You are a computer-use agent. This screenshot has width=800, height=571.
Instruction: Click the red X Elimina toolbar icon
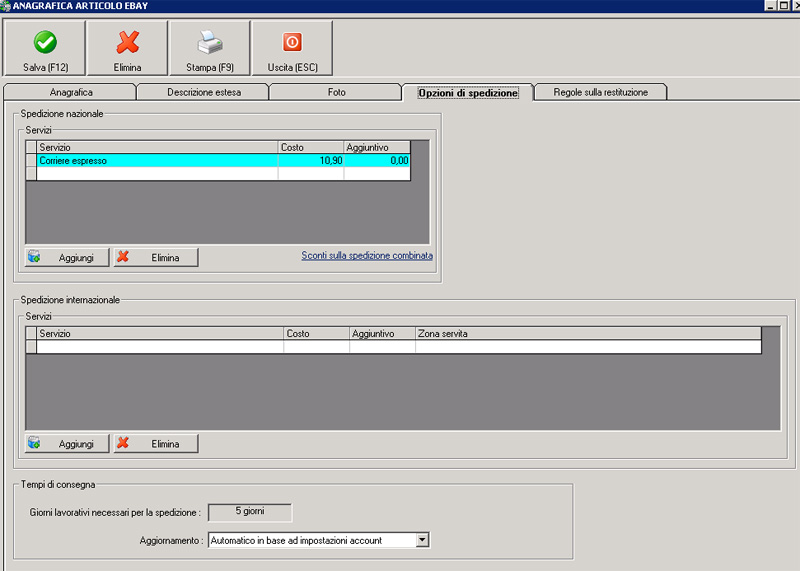click(128, 42)
